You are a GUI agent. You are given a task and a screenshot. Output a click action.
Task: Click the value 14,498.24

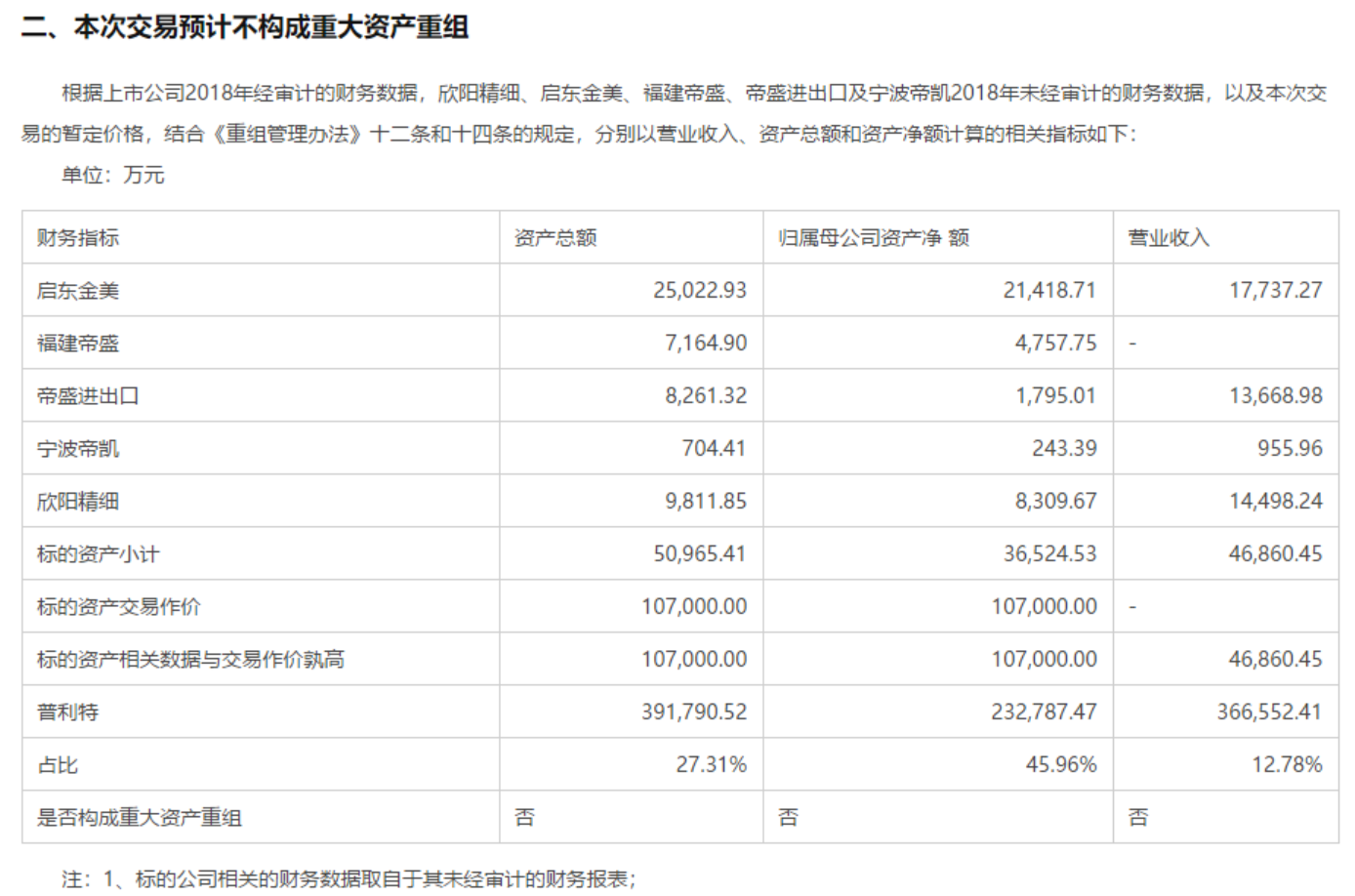point(1275,501)
